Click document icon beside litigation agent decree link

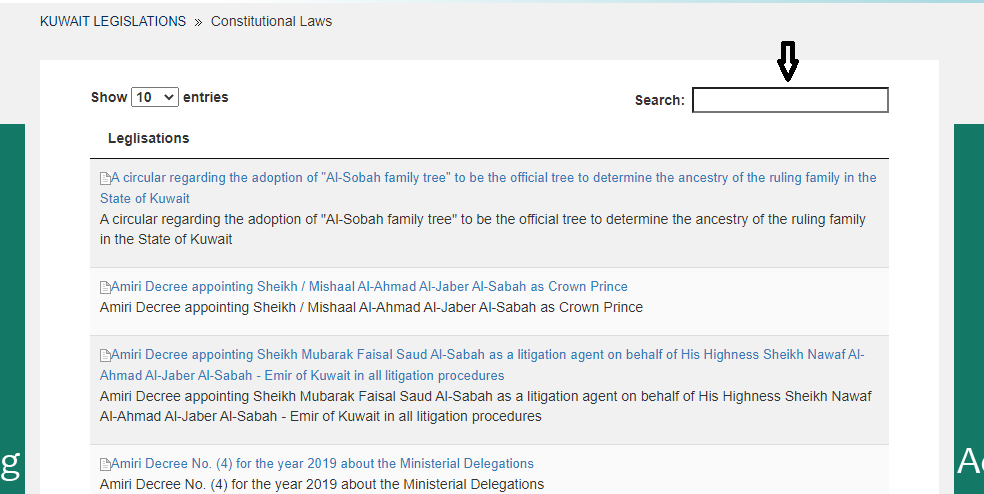click(105, 356)
